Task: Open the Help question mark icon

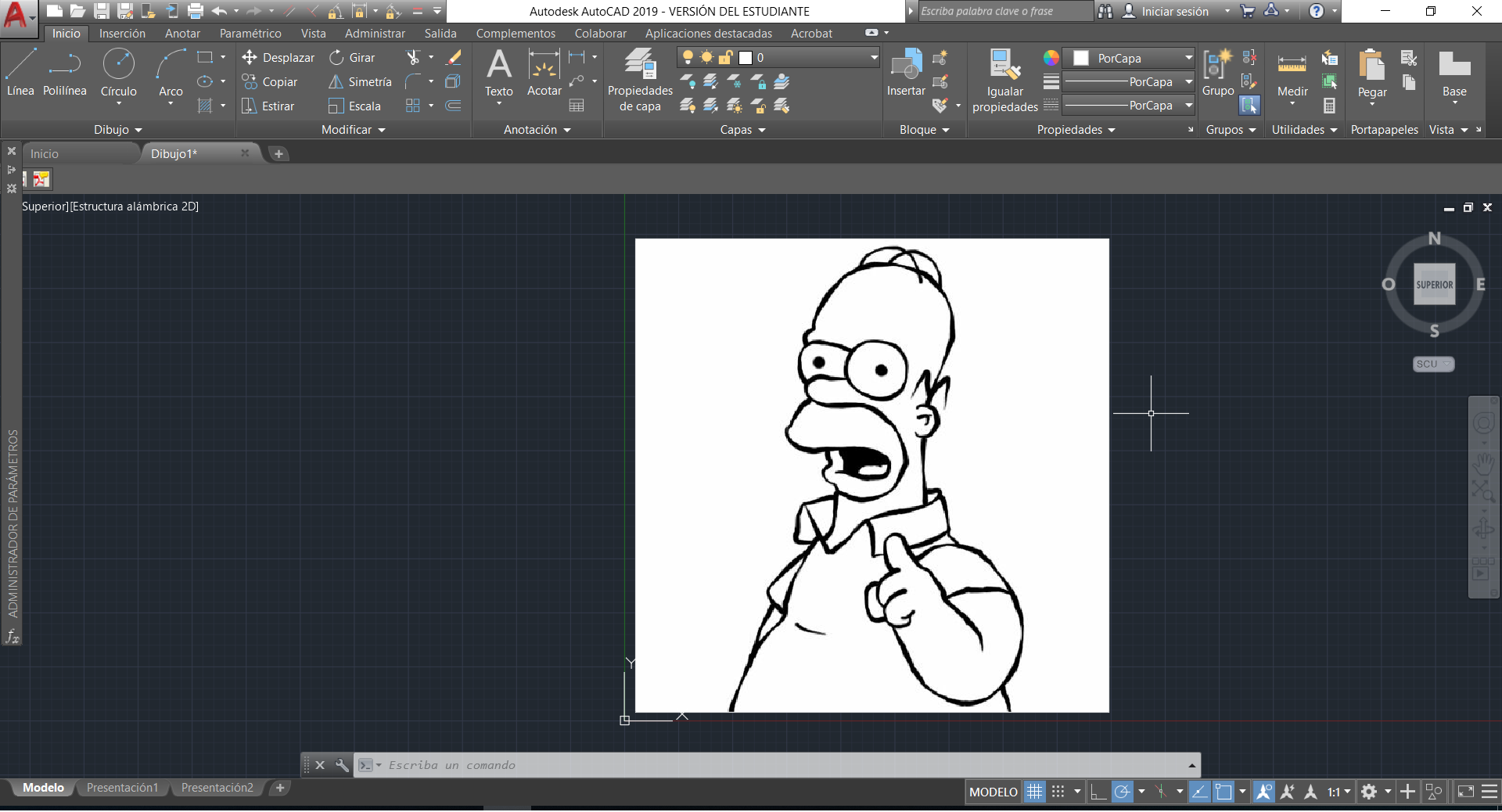Action: pyautogui.click(x=1317, y=11)
